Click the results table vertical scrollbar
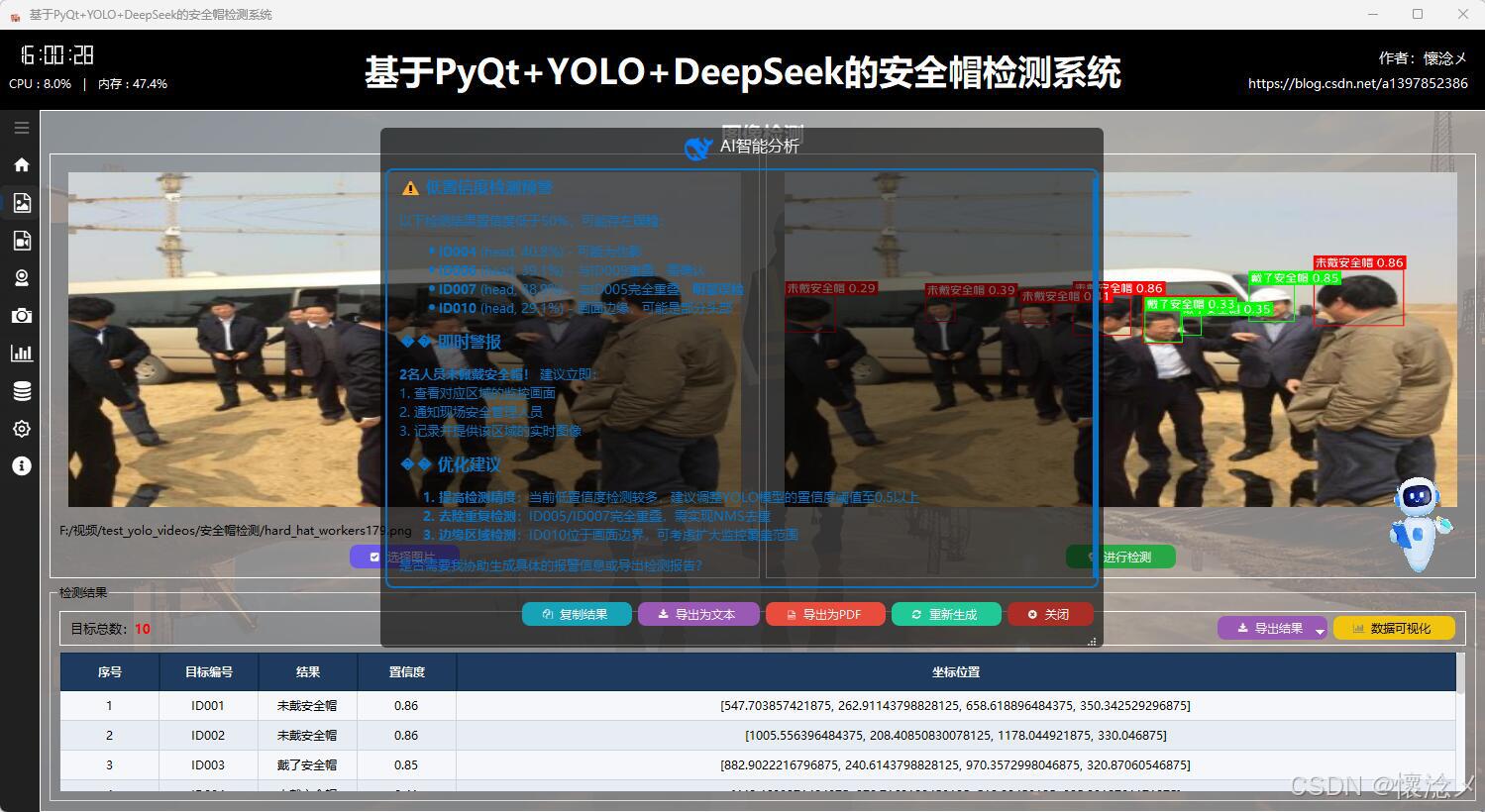 coord(1460,721)
